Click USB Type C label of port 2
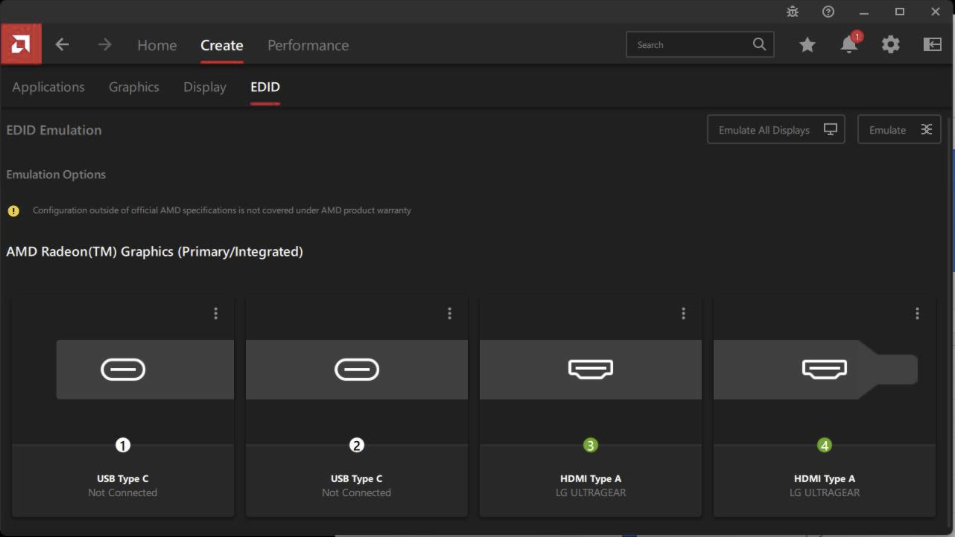The height and width of the screenshot is (537, 955). (x=356, y=479)
